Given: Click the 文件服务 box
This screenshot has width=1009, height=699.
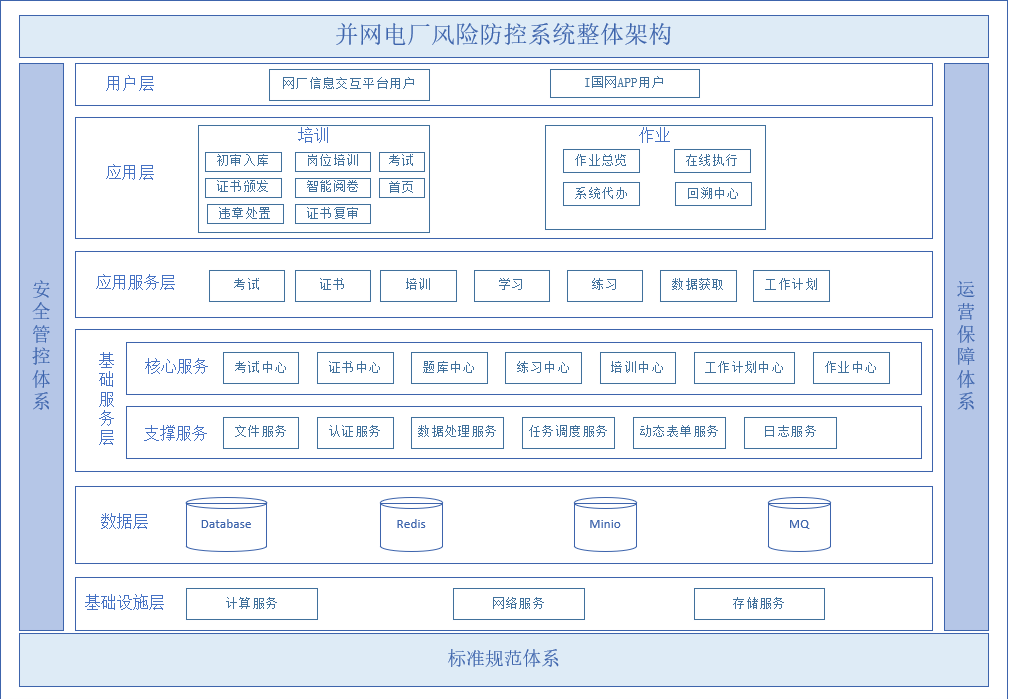Looking at the screenshot, I should [261, 433].
